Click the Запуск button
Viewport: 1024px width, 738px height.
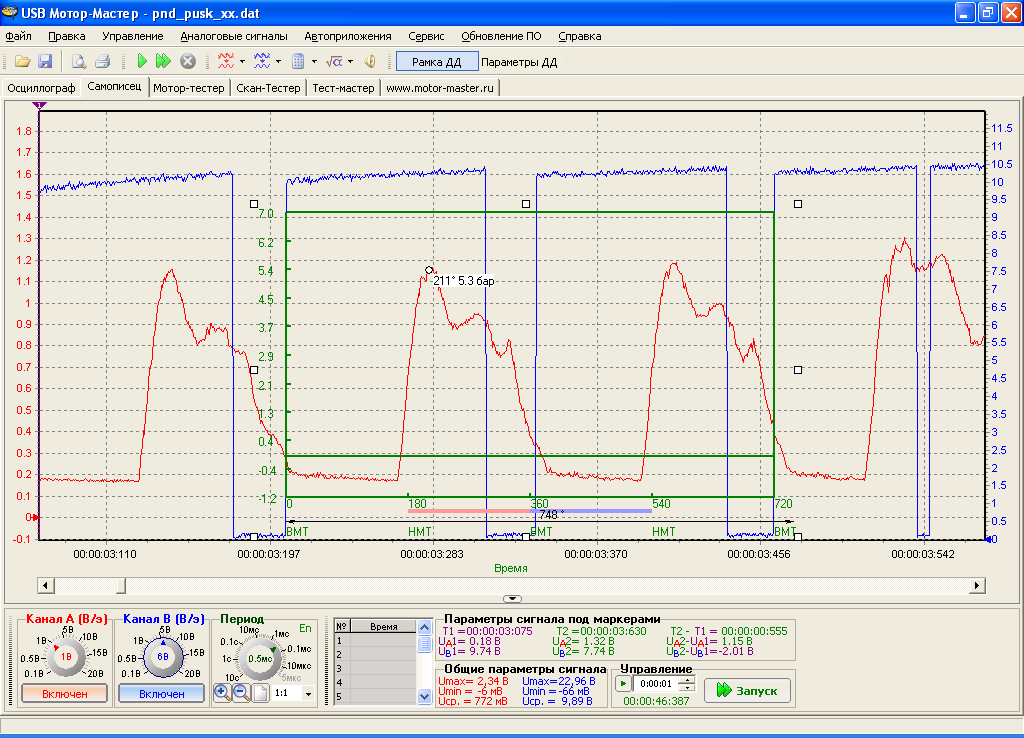(747, 690)
